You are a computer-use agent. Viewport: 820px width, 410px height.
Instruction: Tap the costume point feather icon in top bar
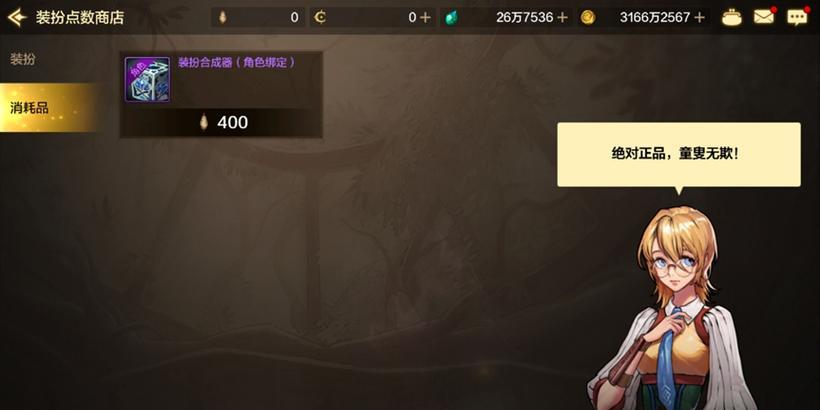click(x=222, y=18)
